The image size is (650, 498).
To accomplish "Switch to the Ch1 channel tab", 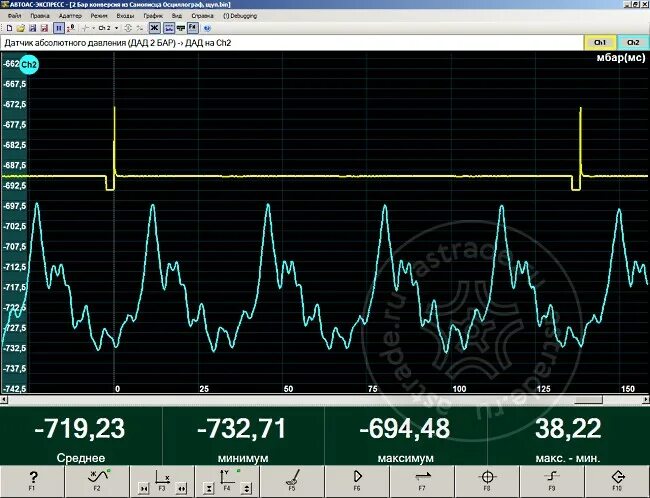I will click(600, 43).
